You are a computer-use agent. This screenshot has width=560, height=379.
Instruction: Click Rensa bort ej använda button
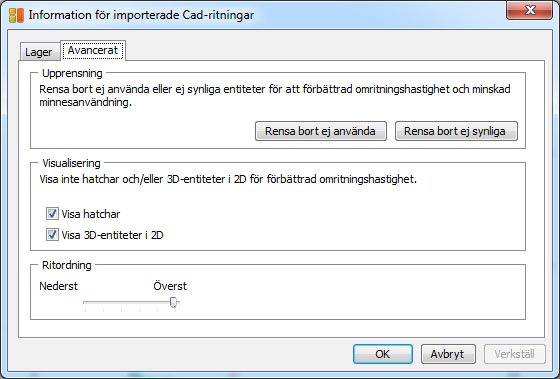coord(321,131)
